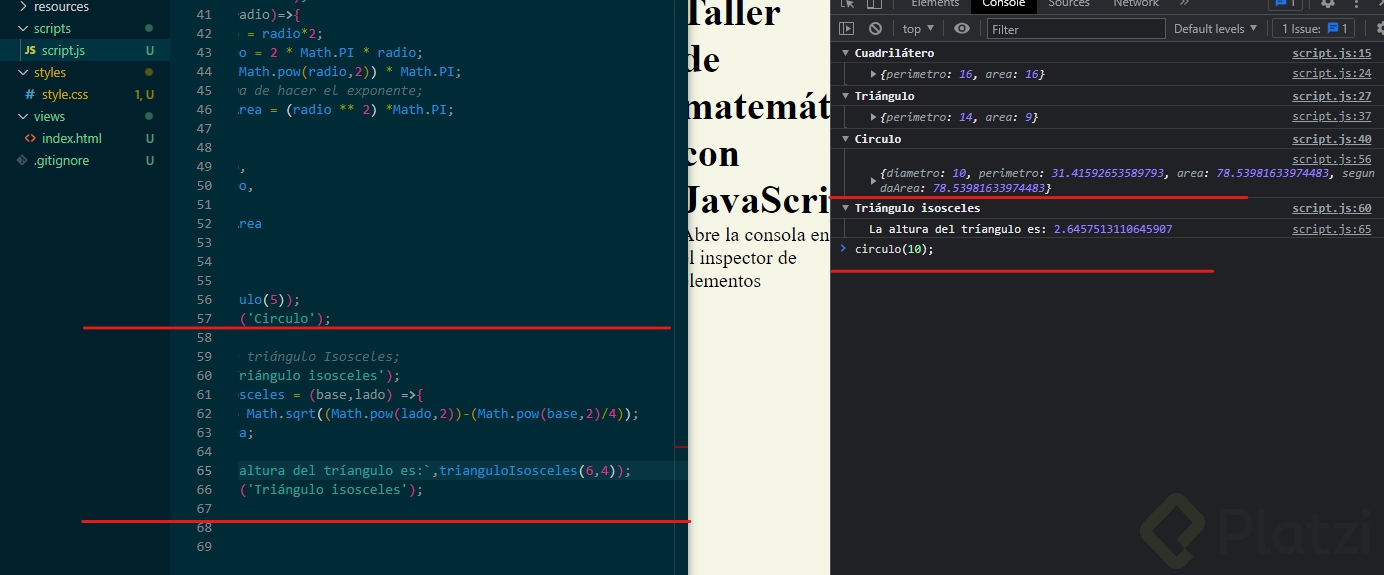Open the script.js:65 source link
Screen dimensions: 1384x575
[x=1331, y=229]
